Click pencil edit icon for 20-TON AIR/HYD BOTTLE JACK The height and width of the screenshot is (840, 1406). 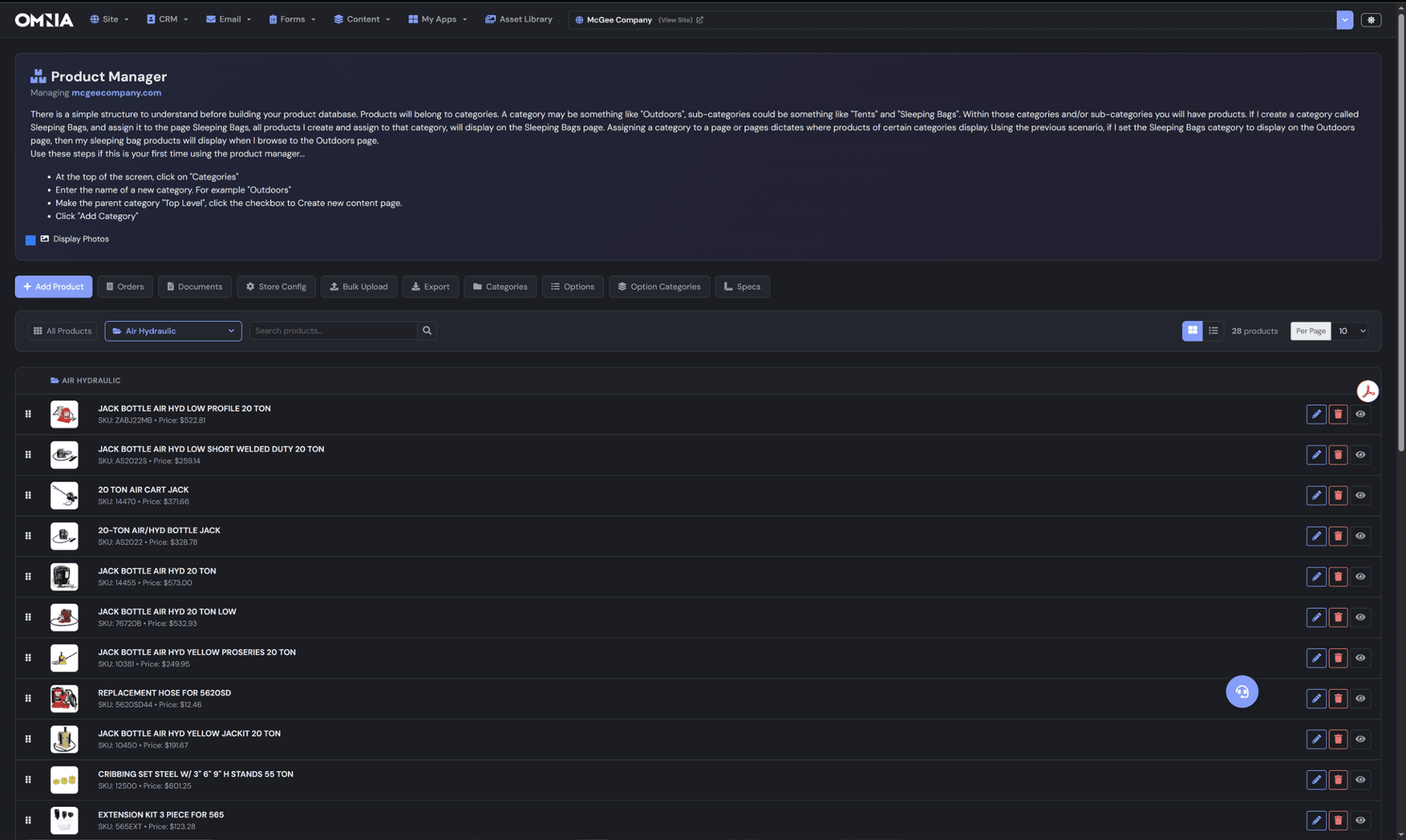click(x=1316, y=536)
